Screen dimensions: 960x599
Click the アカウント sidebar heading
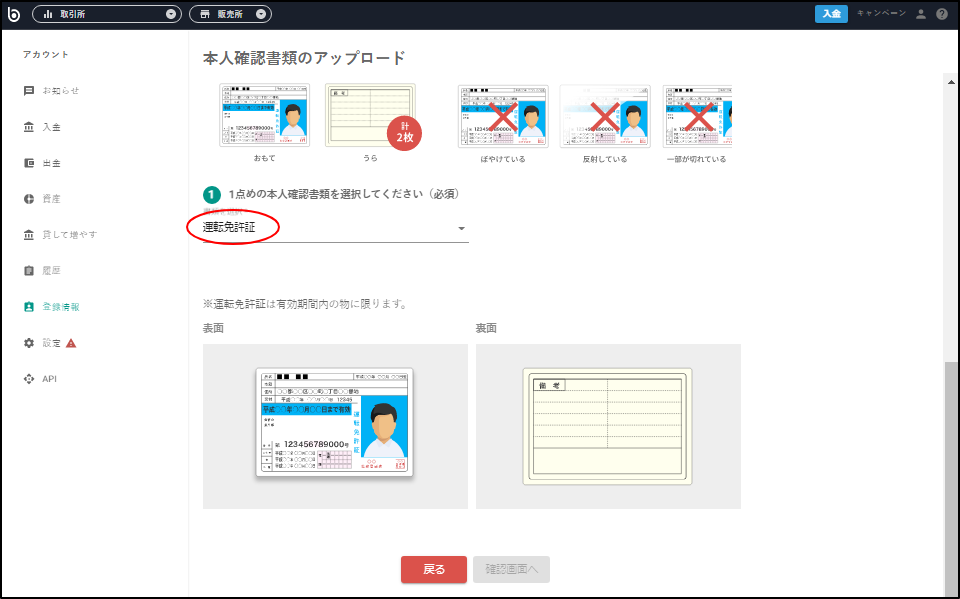[46, 55]
